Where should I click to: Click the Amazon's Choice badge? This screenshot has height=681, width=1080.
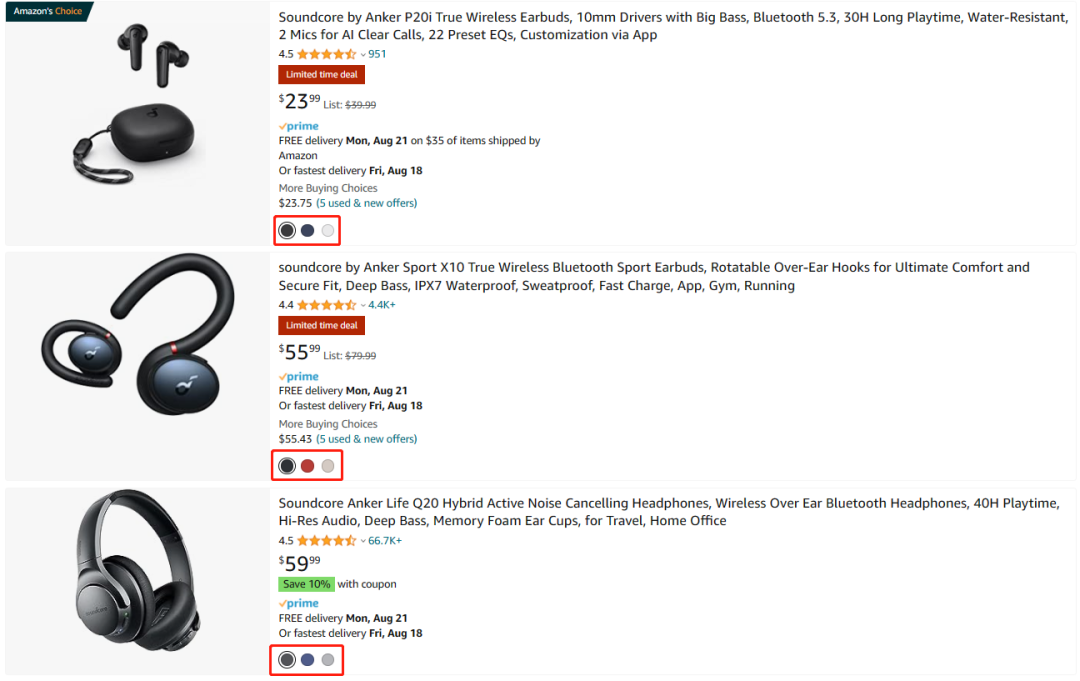(48, 11)
